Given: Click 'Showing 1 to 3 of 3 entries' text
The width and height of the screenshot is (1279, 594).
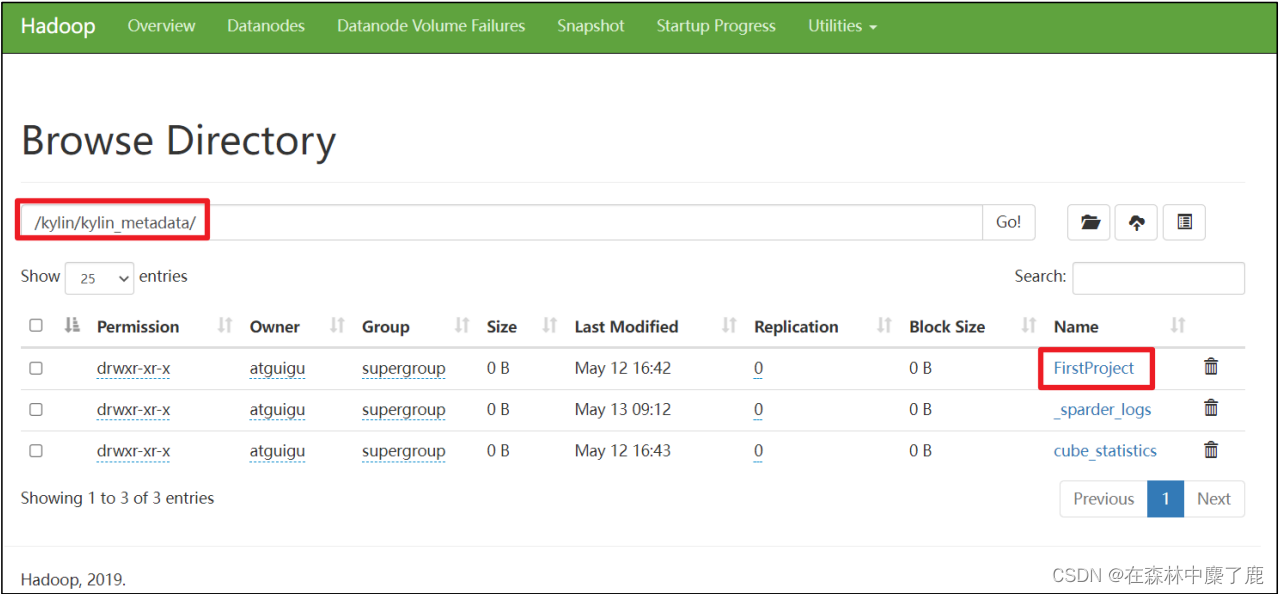Looking at the screenshot, I should [117, 498].
